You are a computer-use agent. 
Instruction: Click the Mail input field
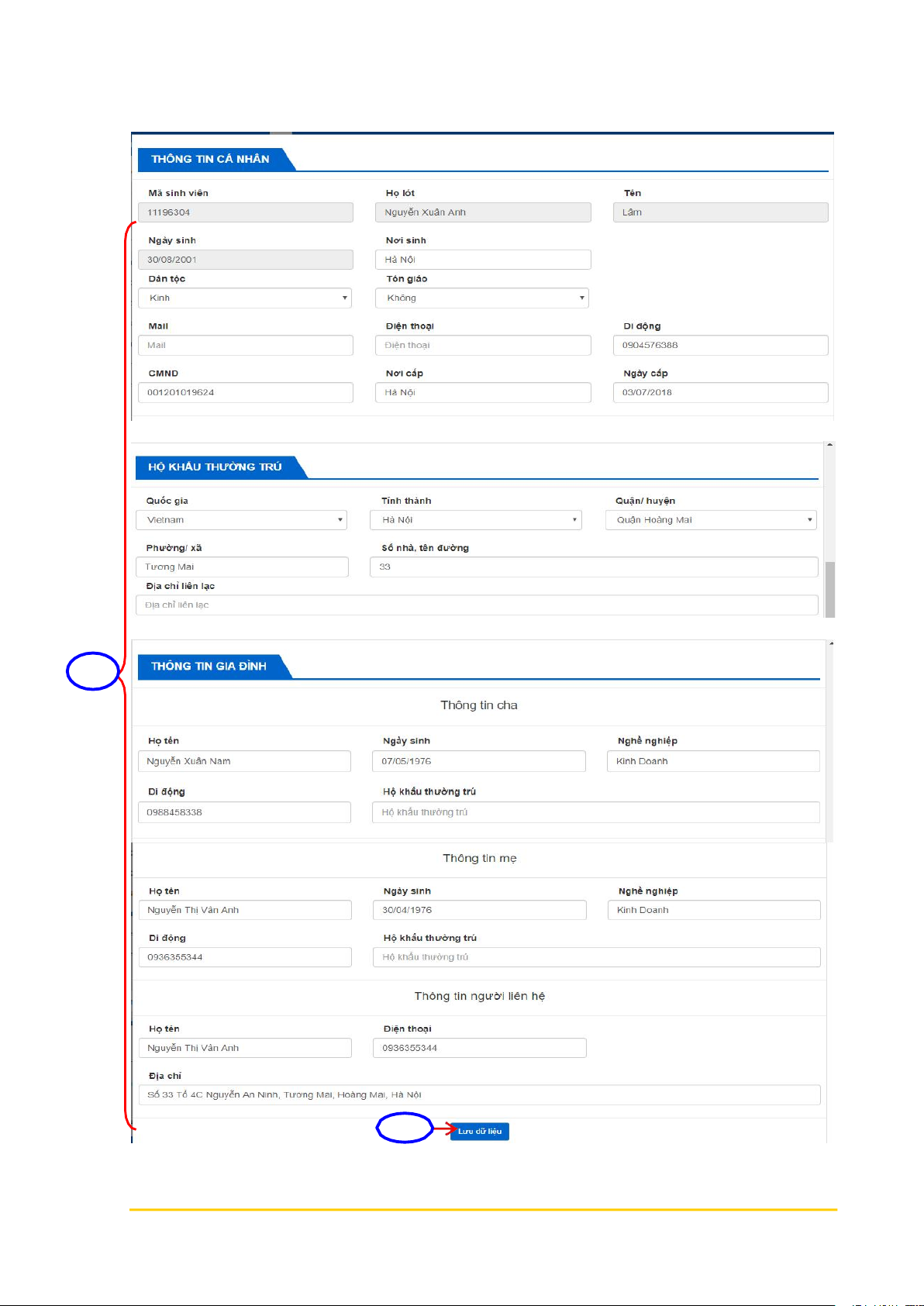pyautogui.click(x=245, y=346)
